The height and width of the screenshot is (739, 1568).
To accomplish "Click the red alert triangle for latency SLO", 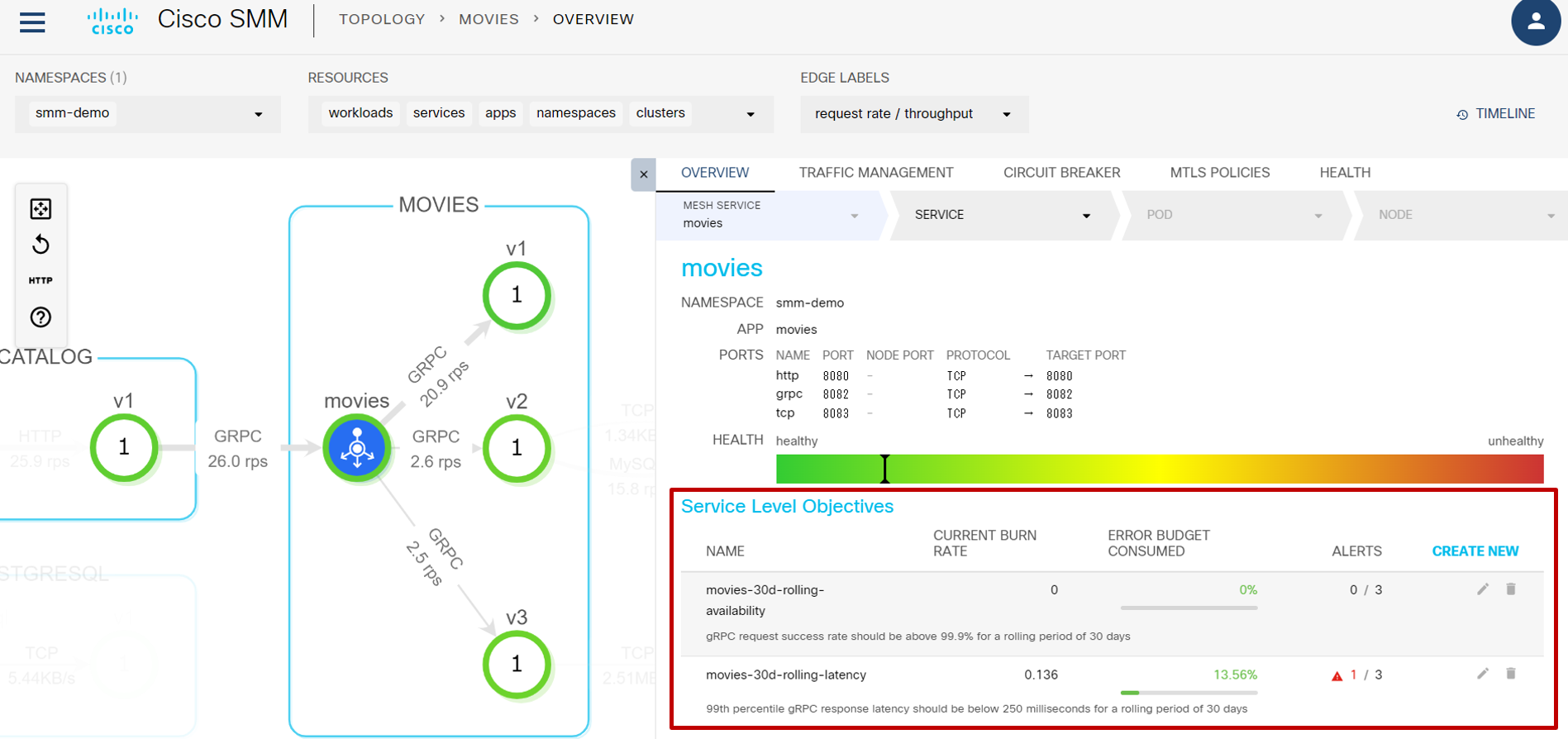I will tap(1337, 675).
